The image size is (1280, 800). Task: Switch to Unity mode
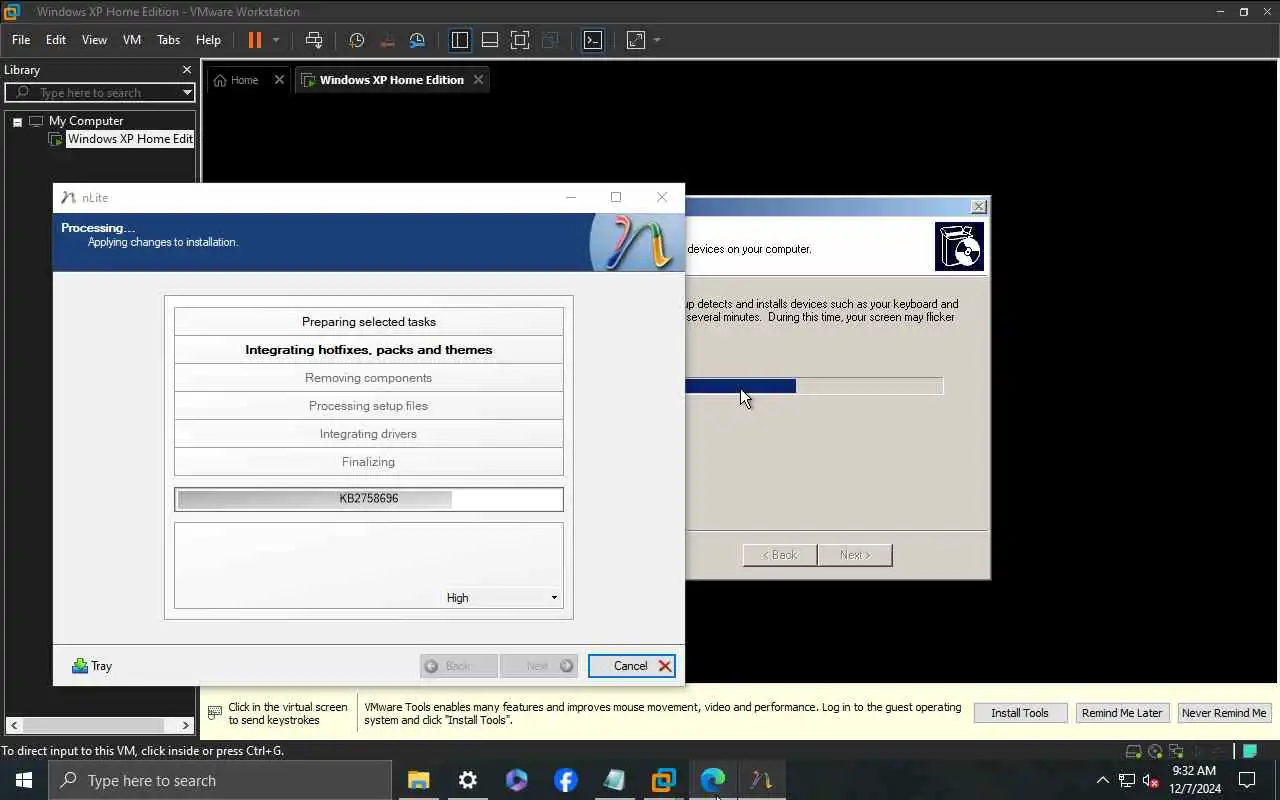pos(550,40)
